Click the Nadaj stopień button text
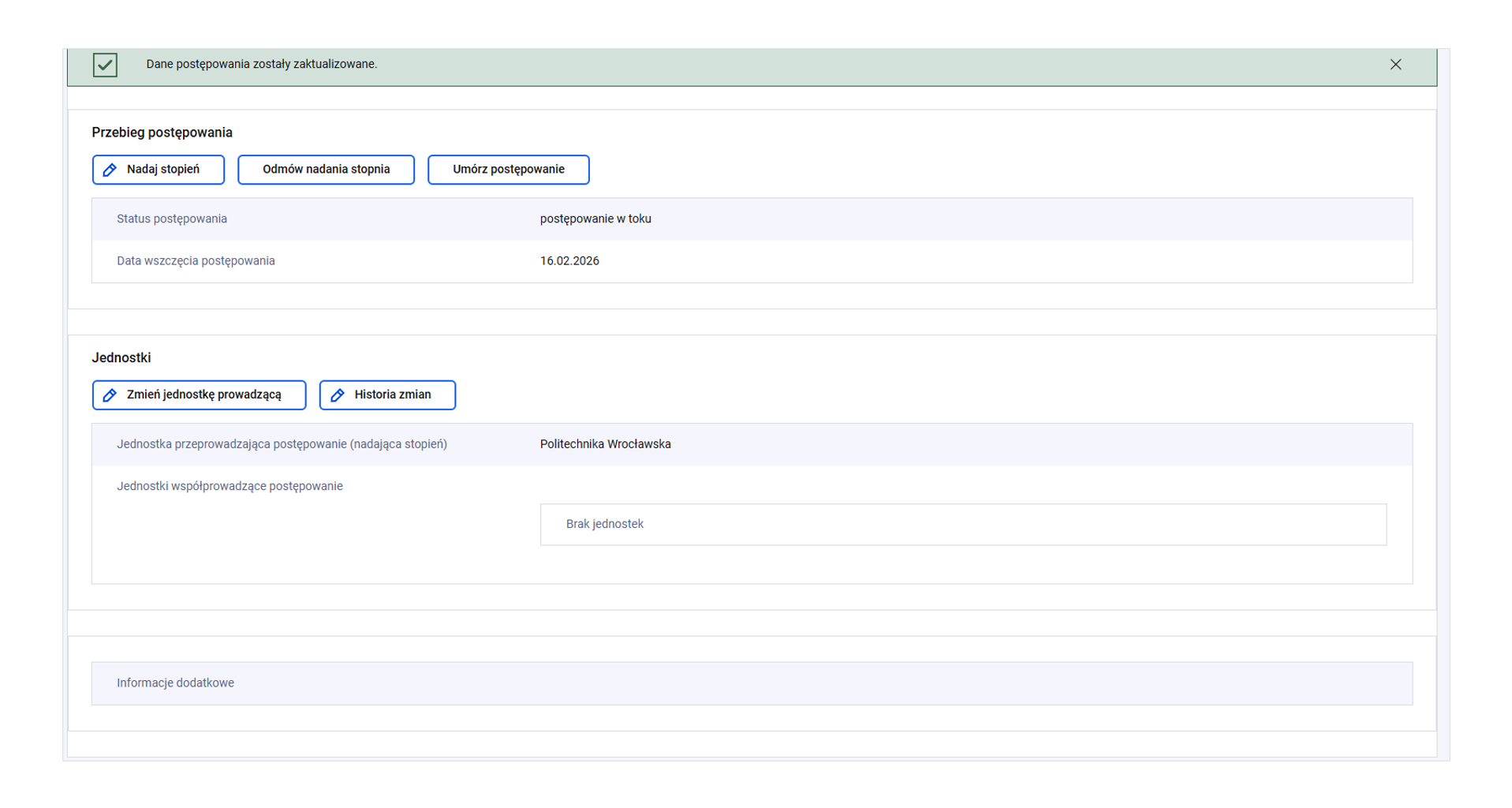The image size is (1512, 808). pos(163,170)
